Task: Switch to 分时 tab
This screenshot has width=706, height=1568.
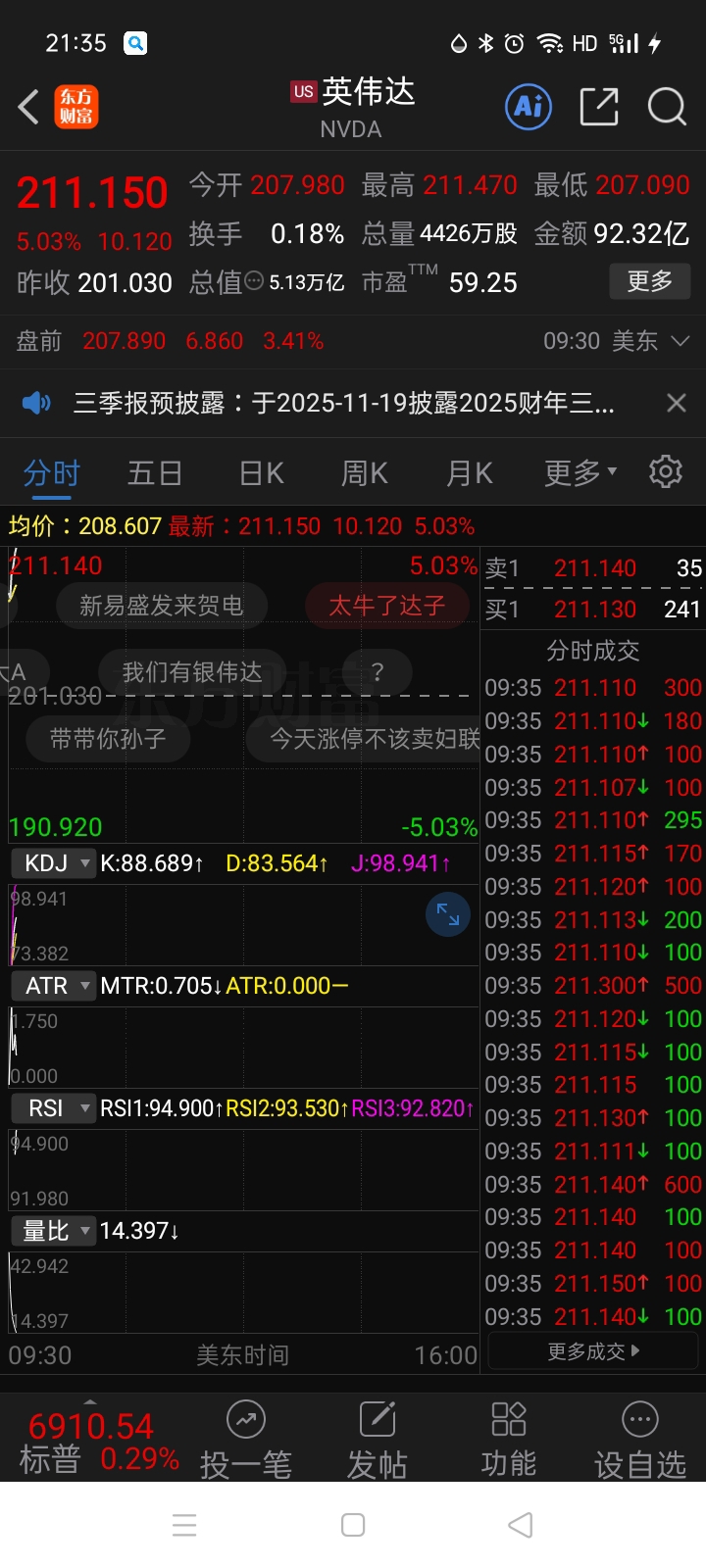Action: [x=52, y=473]
